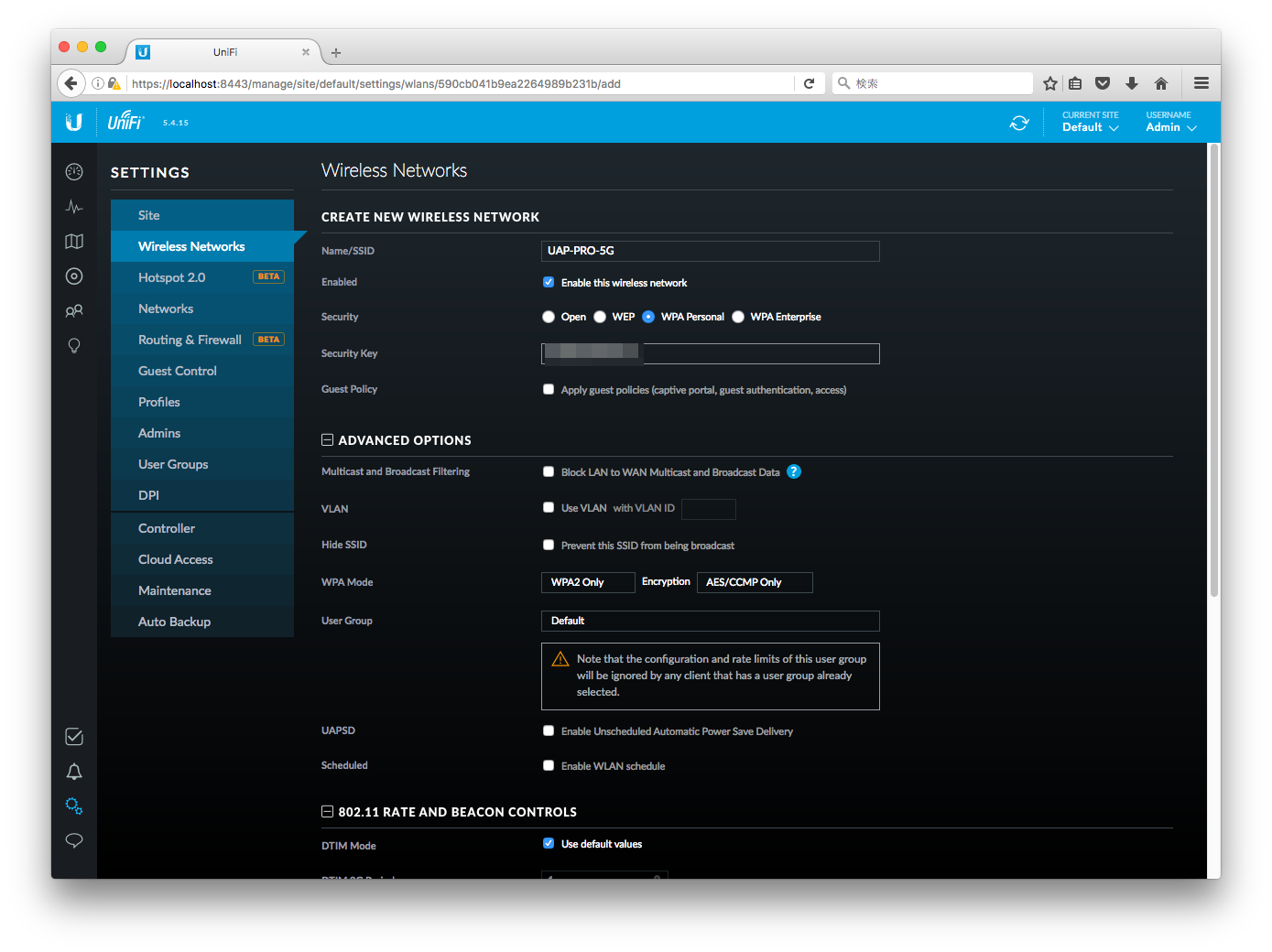Bookmark page with the star icon
This screenshot has width=1272, height=952.
point(1050,83)
